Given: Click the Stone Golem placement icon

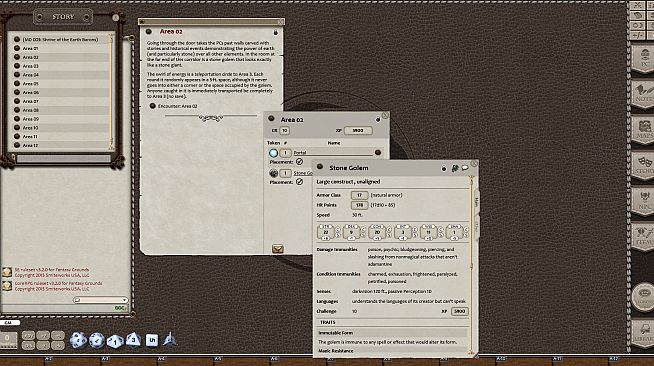Looking at the screenshot, I should [299, 182].
